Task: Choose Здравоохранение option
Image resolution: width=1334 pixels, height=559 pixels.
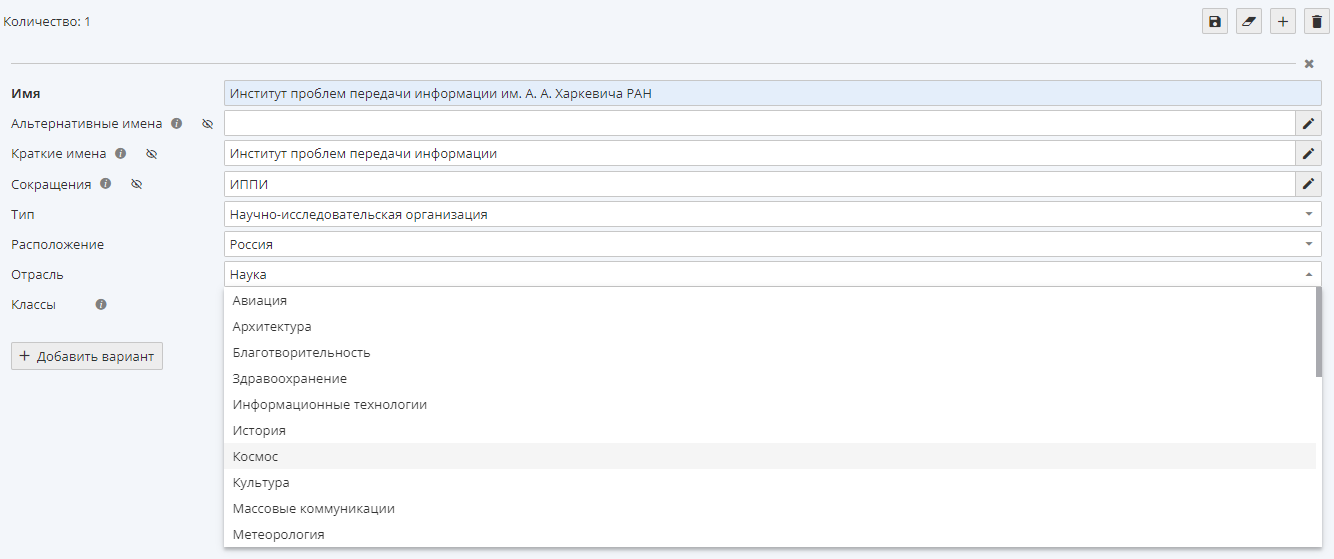Action: [x=770, y=378]
